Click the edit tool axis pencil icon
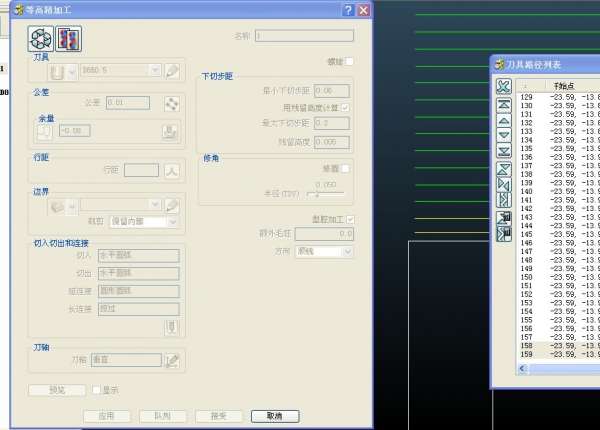The width and height of the screenshot is (600, 430). click(x=172, y=360)
